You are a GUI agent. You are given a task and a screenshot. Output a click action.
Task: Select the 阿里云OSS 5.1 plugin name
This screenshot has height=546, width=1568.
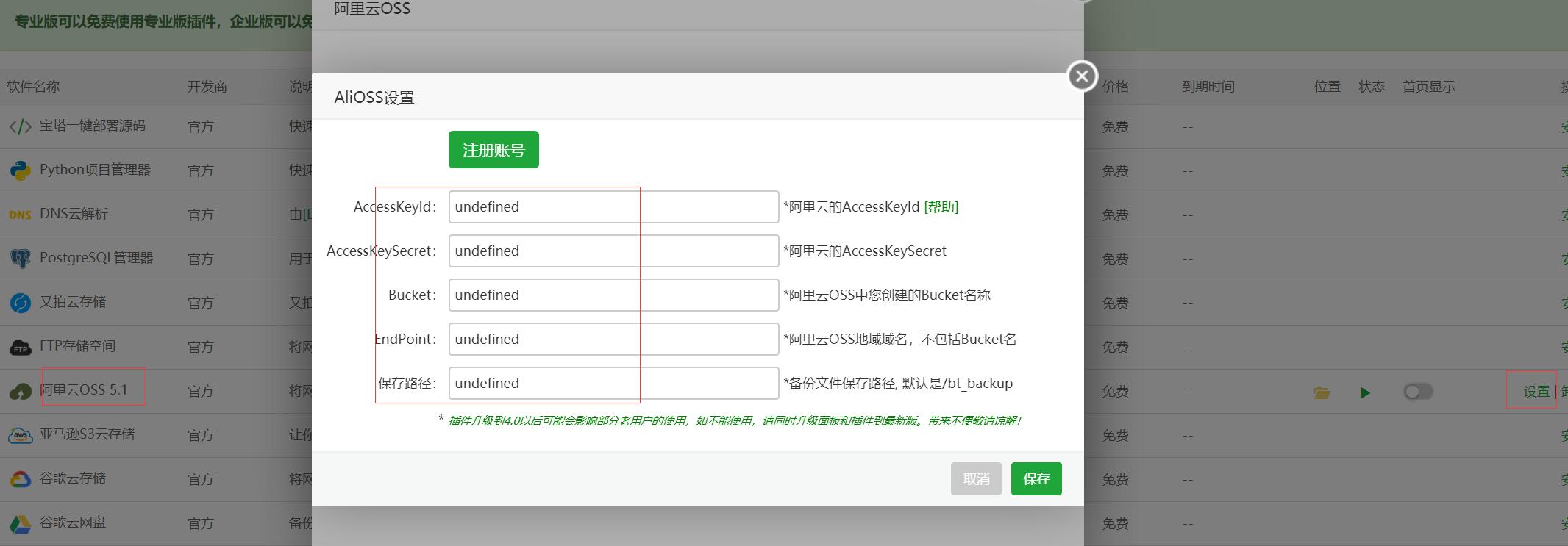(x=83, y=390)
